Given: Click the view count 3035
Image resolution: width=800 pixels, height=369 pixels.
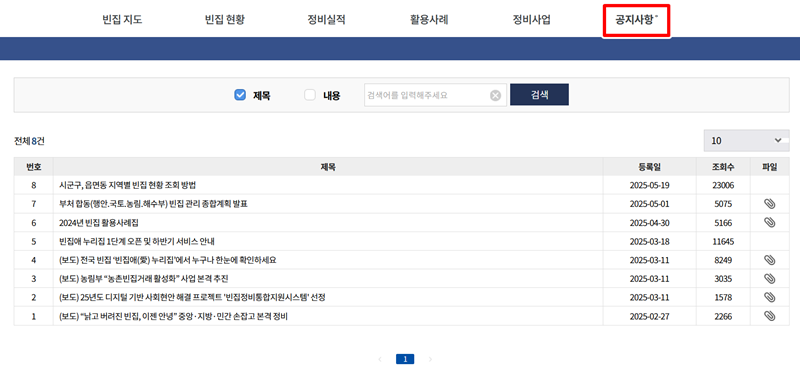Looking at the screenshot, I should (x=723, y=279).
